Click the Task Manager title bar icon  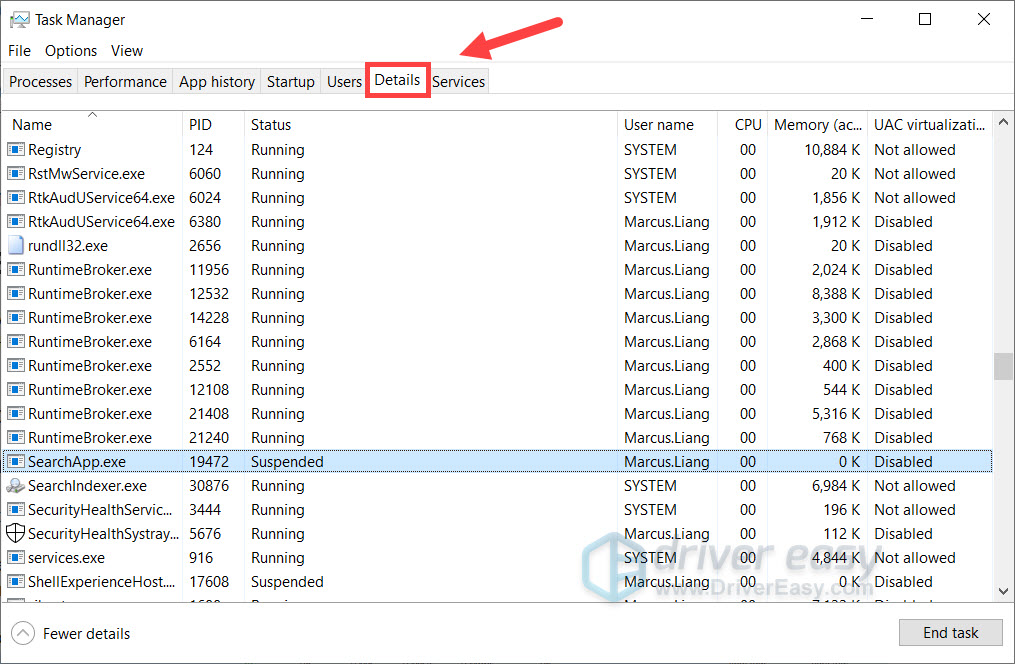(x=19, y=19)
